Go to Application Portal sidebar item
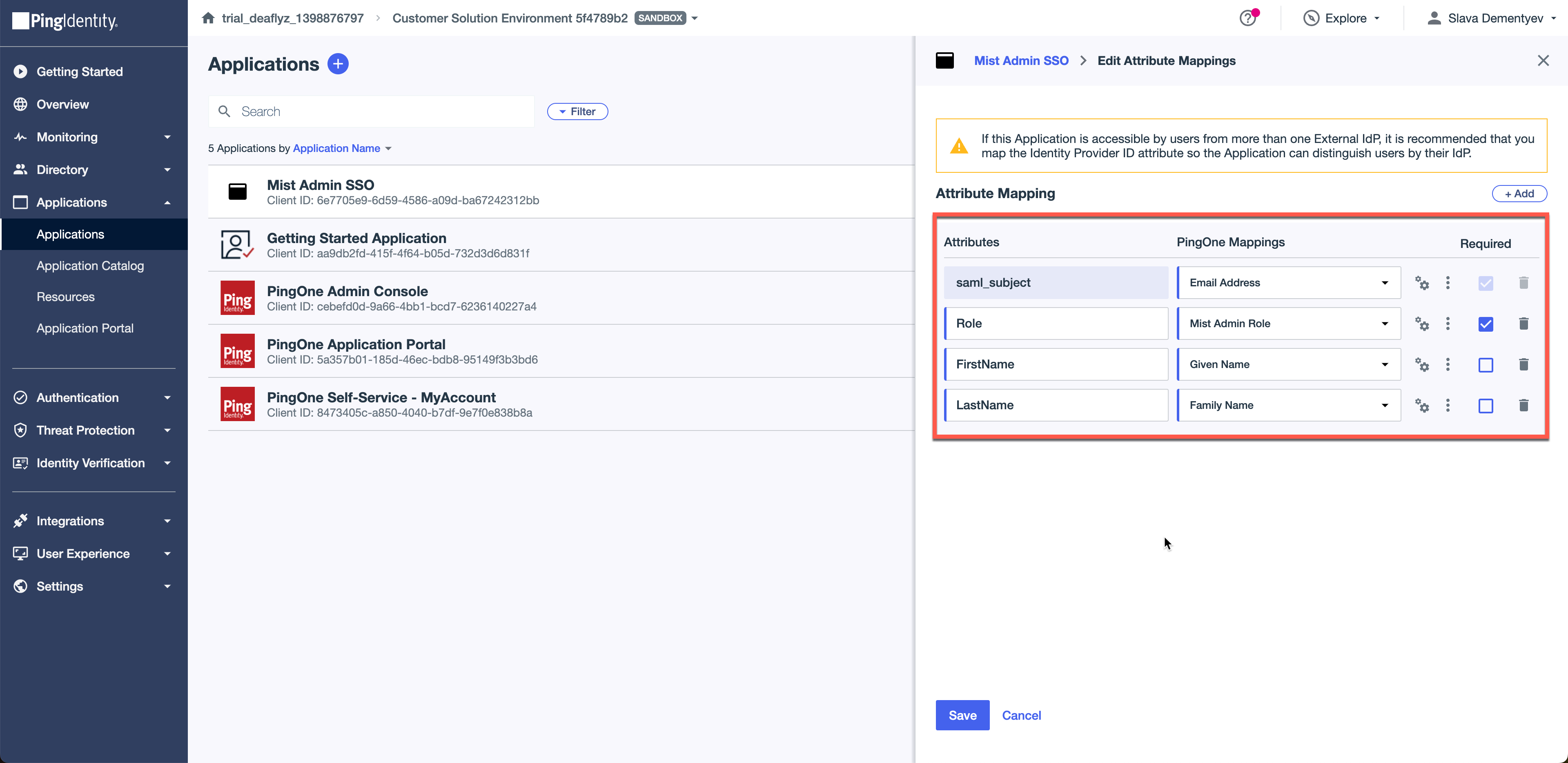Viewport: 1568px width, 763px height. (85, 328)
